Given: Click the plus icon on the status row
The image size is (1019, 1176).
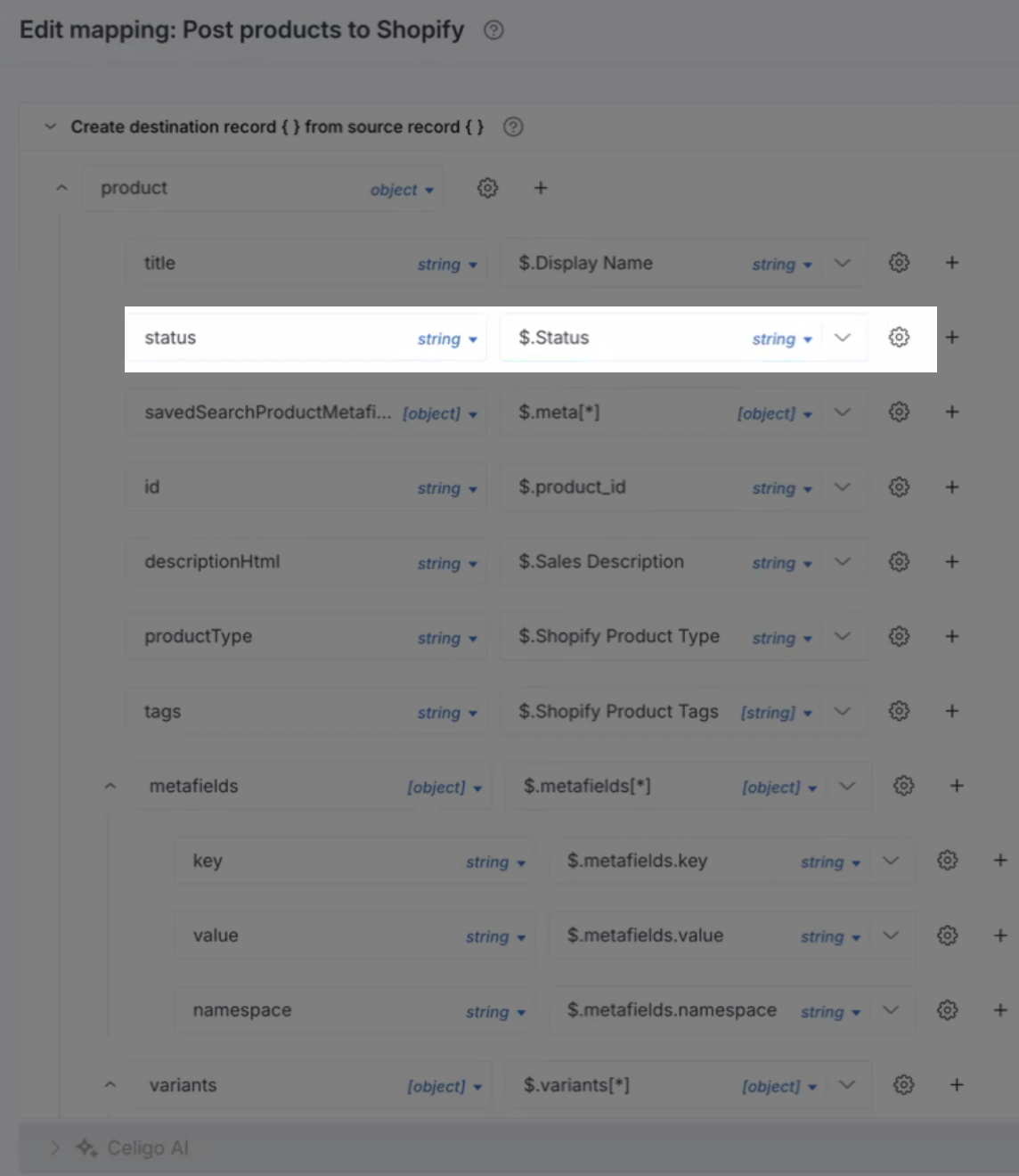Looking at the screenshot, I should (952, 338).
